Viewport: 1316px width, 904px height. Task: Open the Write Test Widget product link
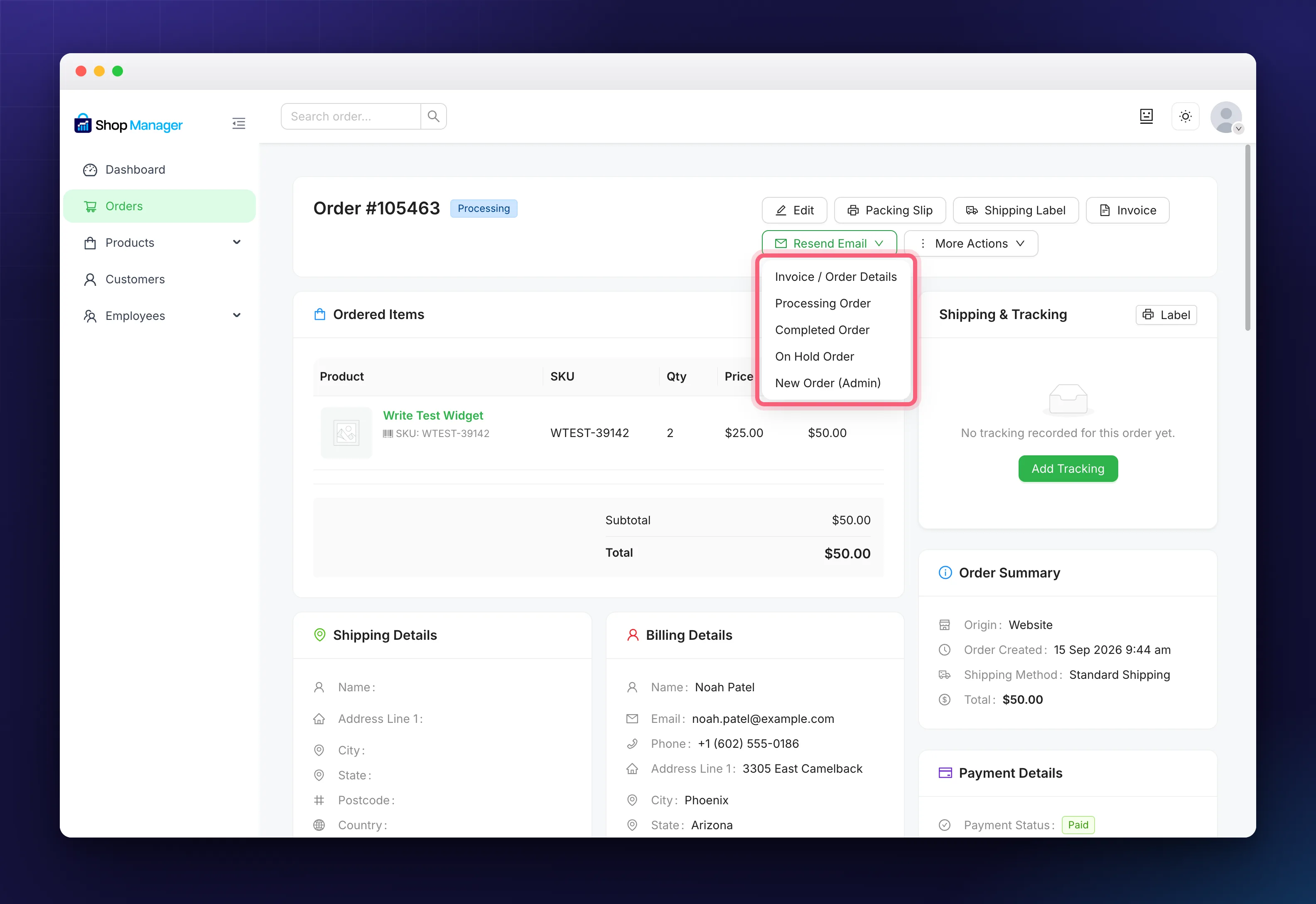pyautogui.click(x=433, y=416)
